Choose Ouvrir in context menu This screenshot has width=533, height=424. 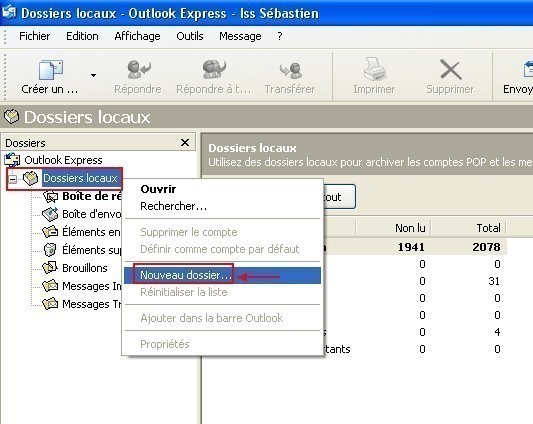pos(222,189)
